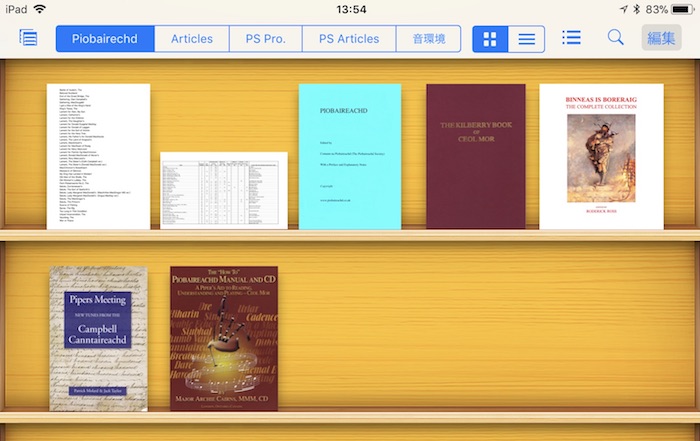Open the PS Pro. tab
This screenshot has width=700, height=441.
pyautogui.click(x=258, y=39)
